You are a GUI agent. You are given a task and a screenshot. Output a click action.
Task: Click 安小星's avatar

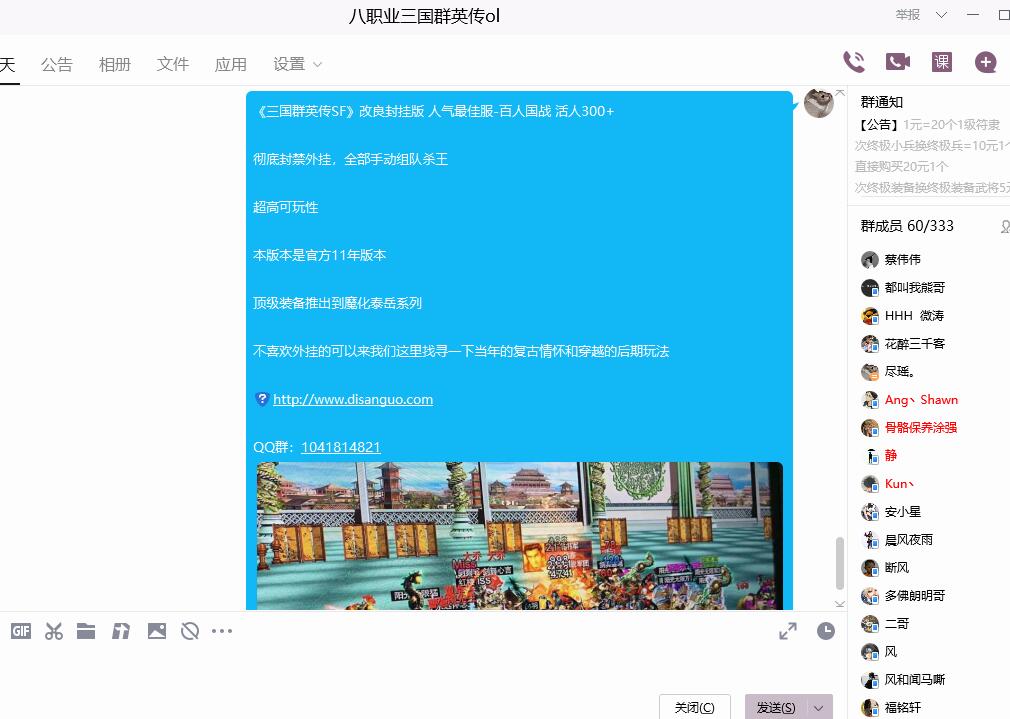(870, 512)
